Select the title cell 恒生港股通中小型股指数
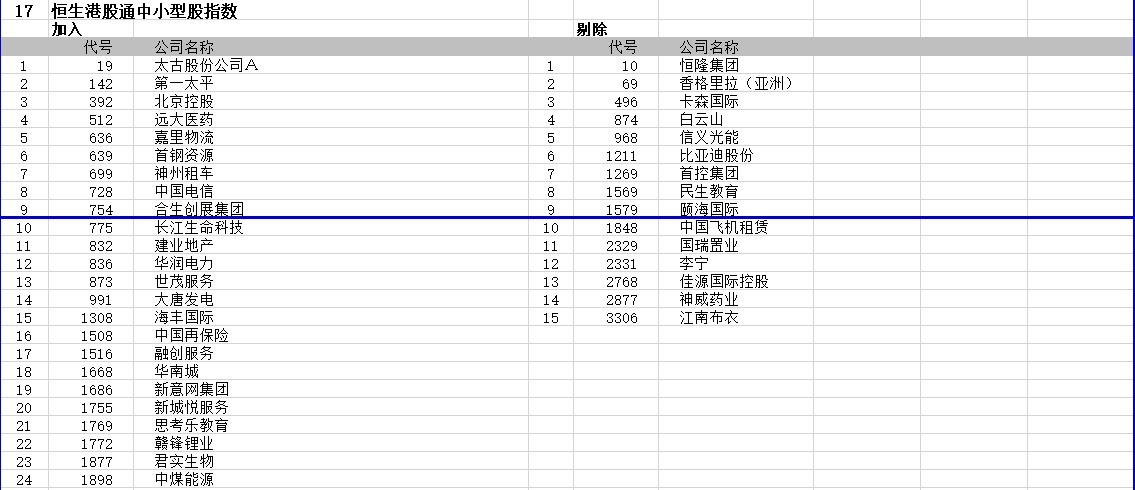This screenshot has height=490, width=1135. click(x=144, y=11)
